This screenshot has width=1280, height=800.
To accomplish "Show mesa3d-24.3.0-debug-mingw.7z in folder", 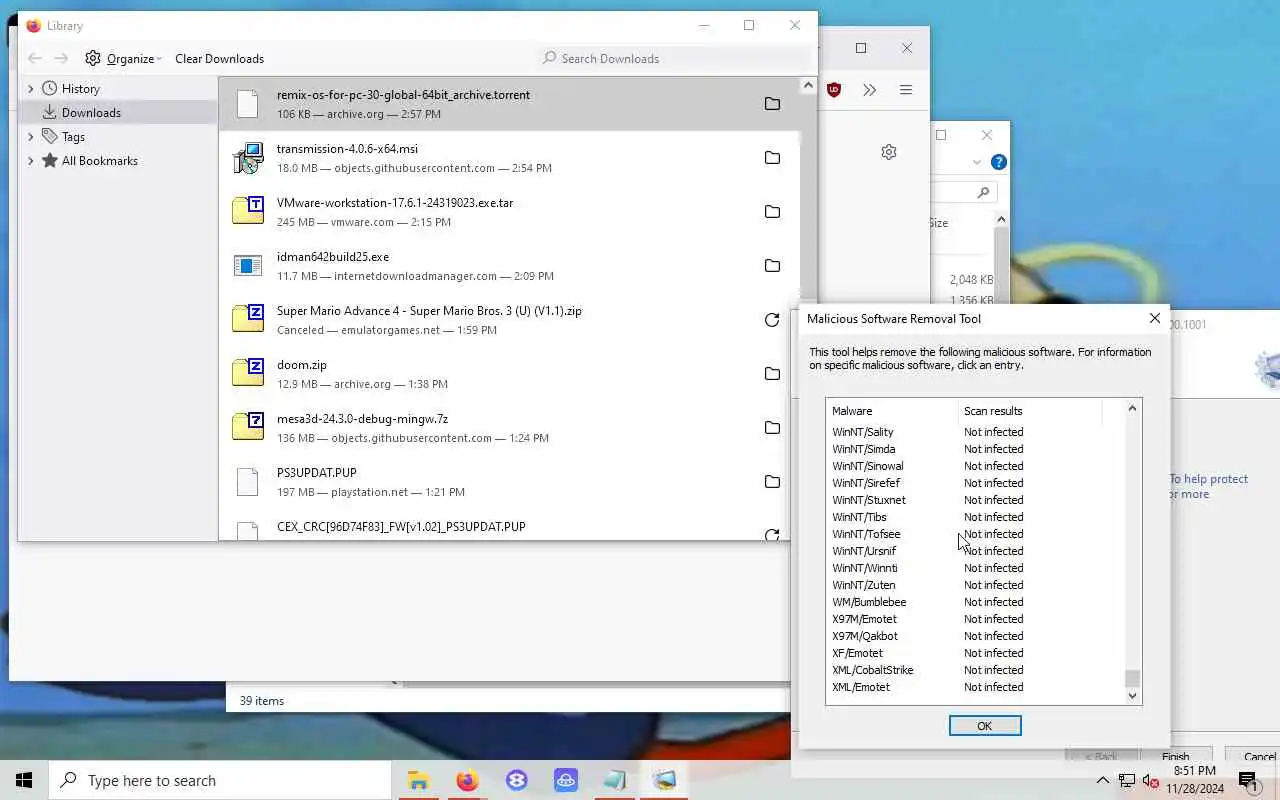I will 772,428.
